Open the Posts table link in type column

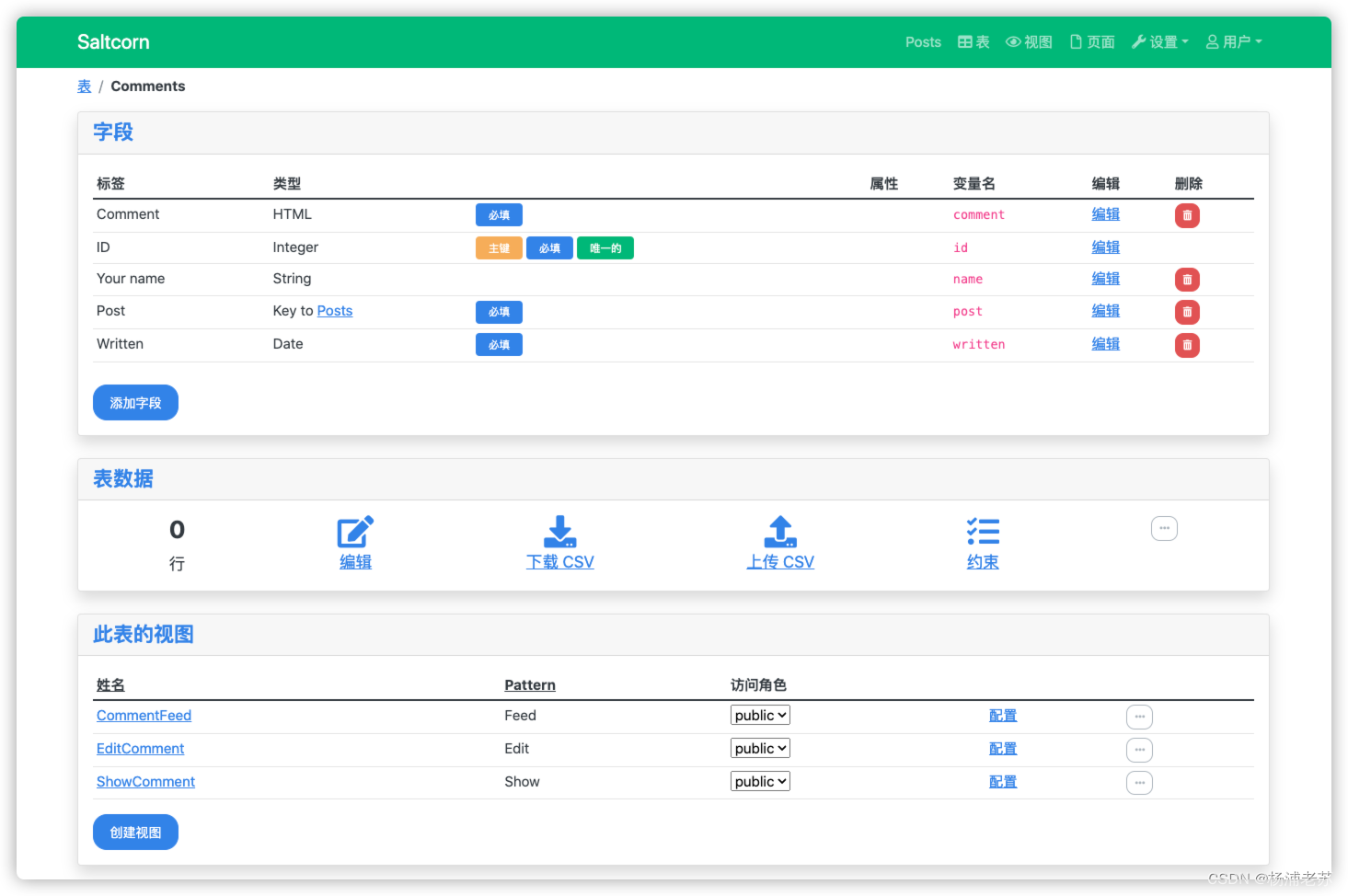coord(335,311)
